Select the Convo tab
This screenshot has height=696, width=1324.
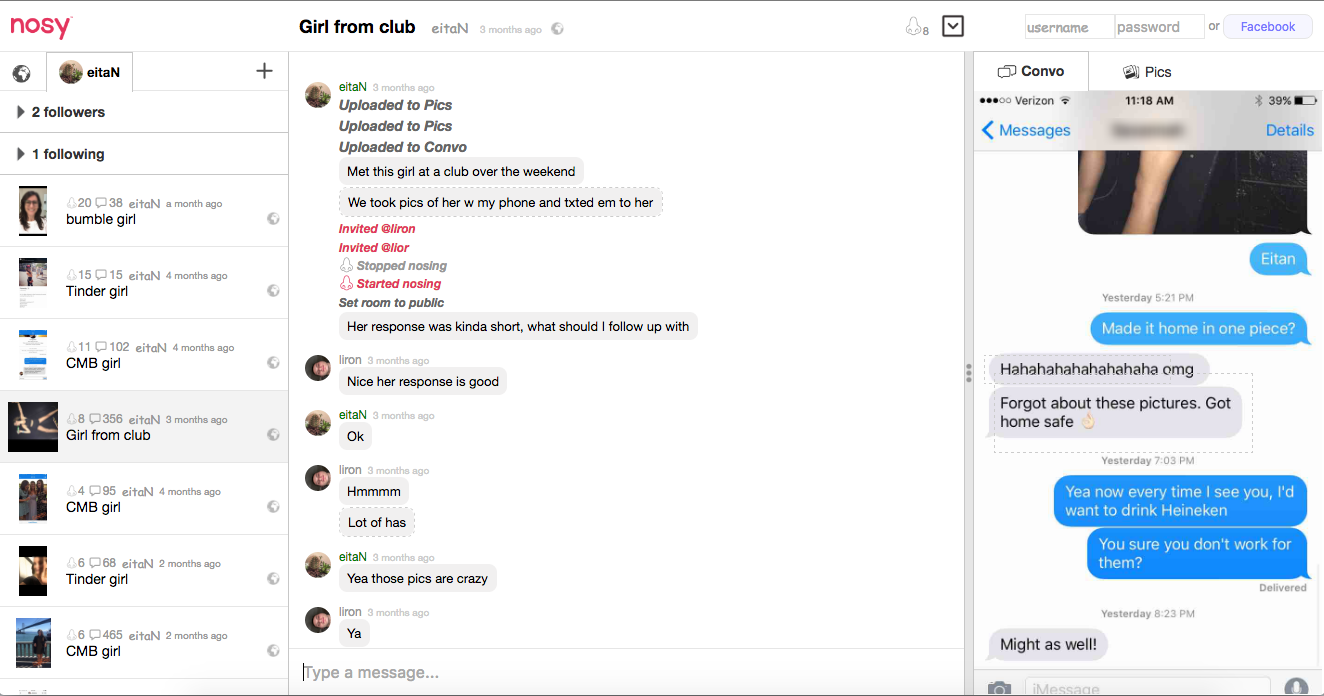point(1031,72)
